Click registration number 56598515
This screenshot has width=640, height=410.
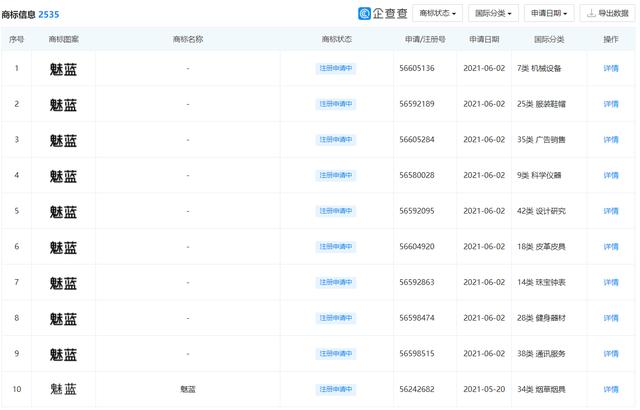click(x=417, y=354)
